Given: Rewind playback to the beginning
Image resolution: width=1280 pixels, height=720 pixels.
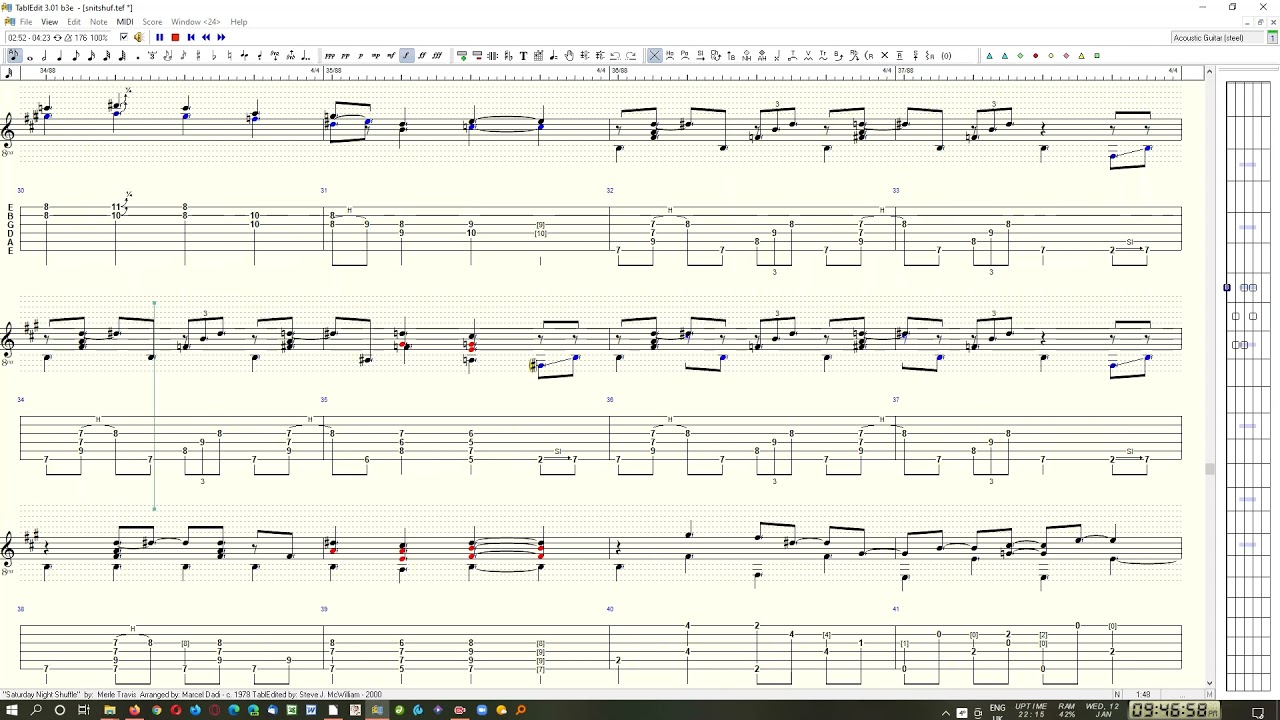Looking at the screenshot, I should tap(191, 38).
